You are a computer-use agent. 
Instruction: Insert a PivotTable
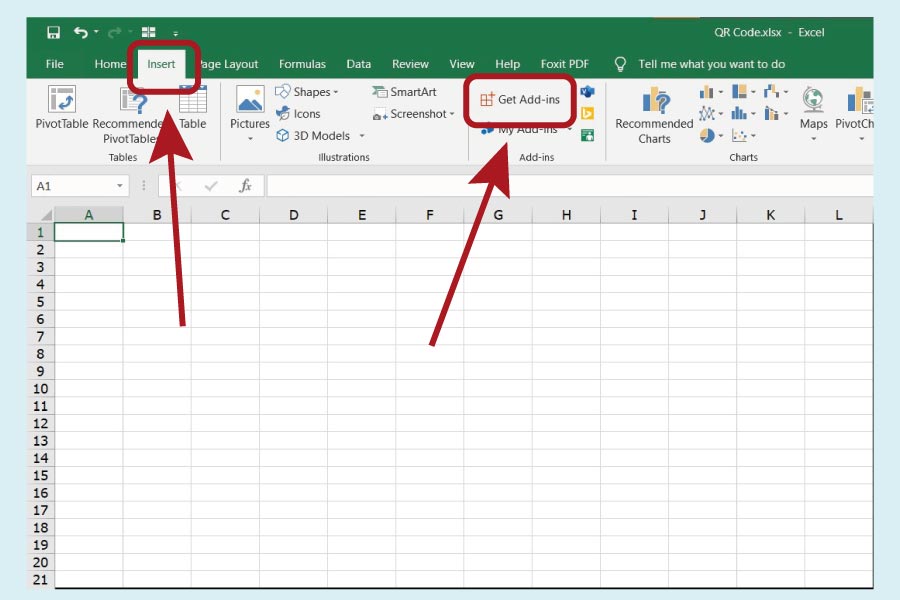pyautogui.click(x=62, y=107)
